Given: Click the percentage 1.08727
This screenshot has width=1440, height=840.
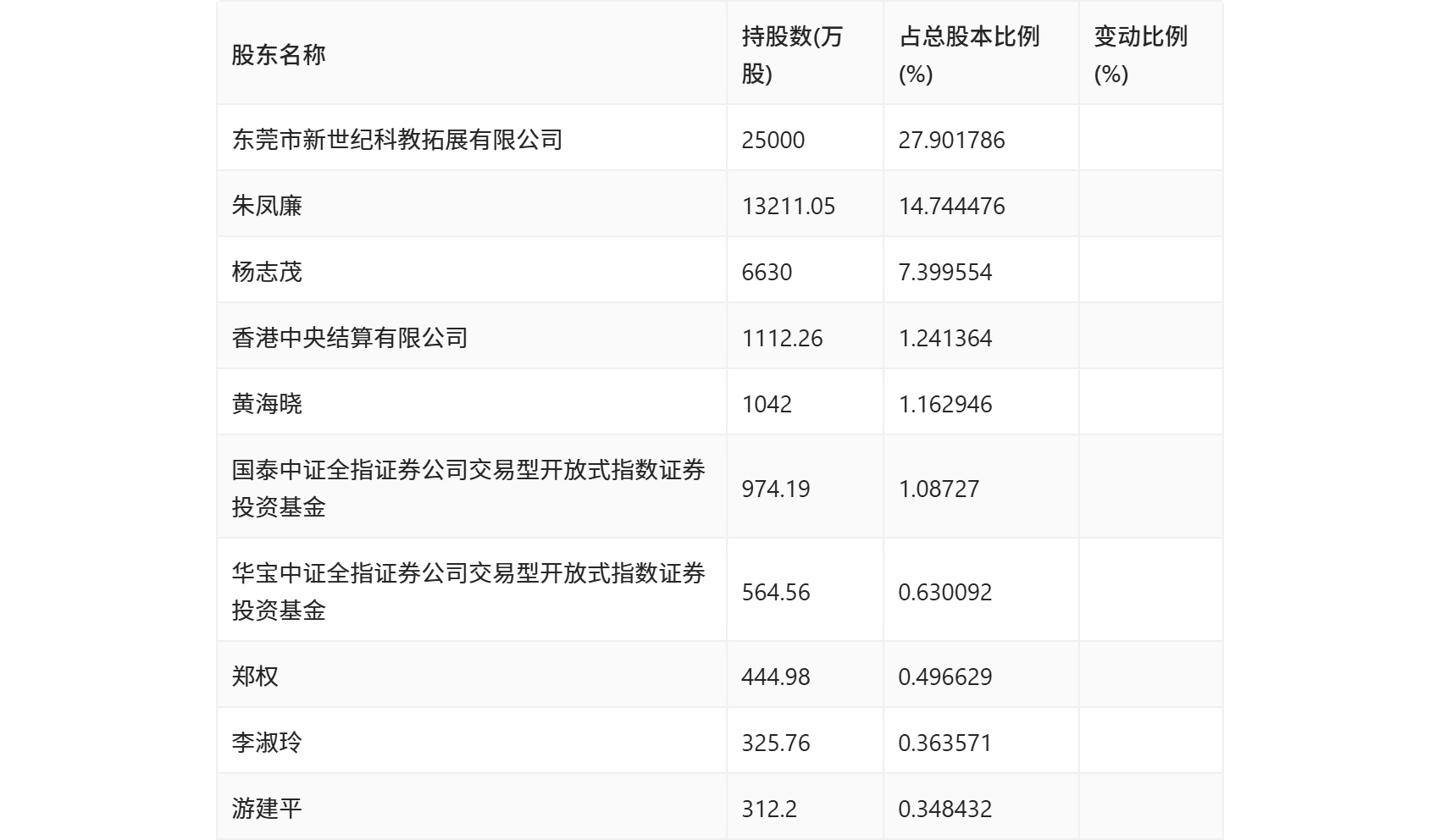Looking at the screenshot, I should pos(939,489).
